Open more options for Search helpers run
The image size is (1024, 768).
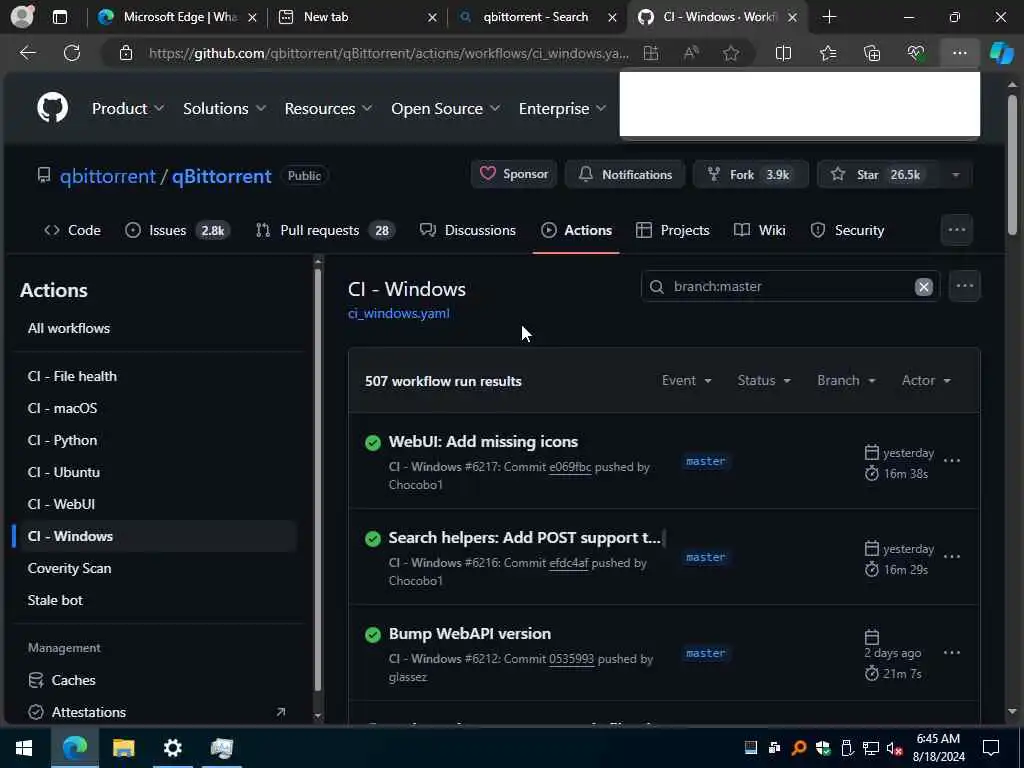coord(952,556)
